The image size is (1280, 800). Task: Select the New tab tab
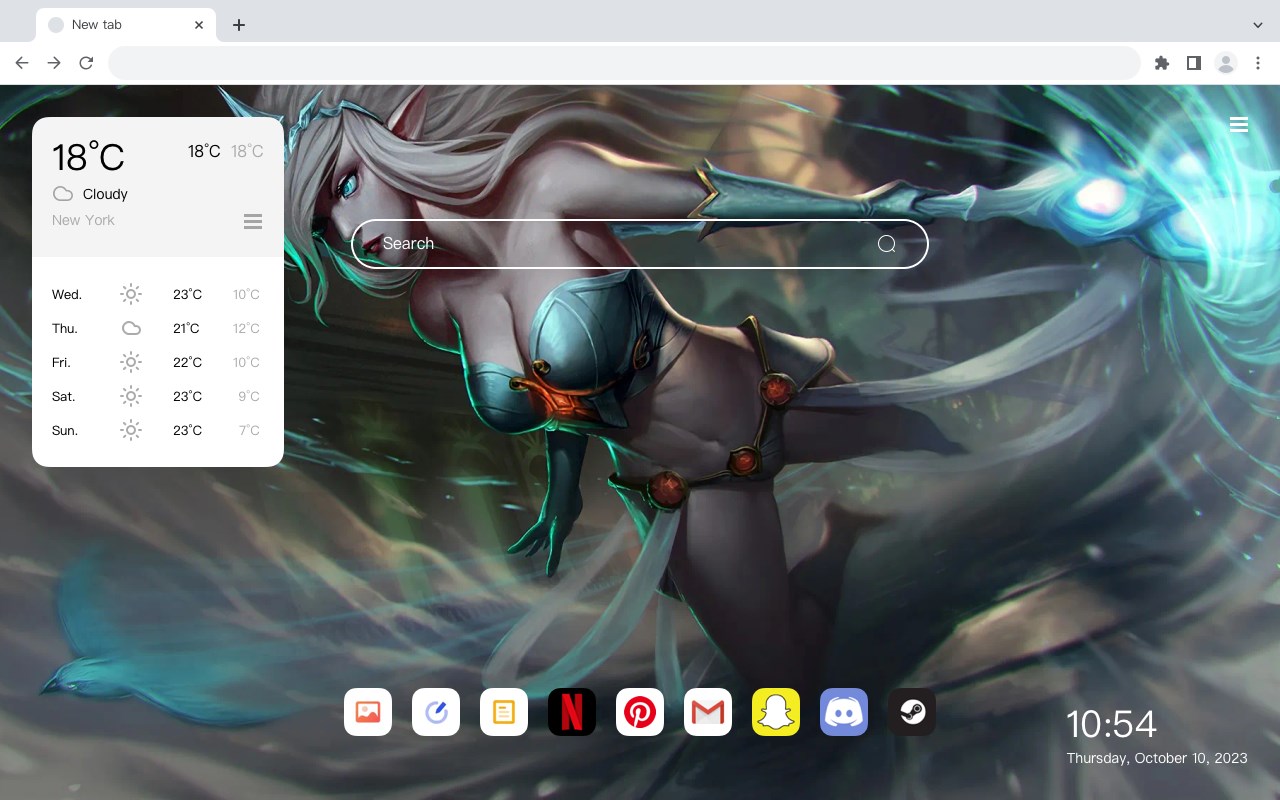pyautogui.click(x=126, y=25)
